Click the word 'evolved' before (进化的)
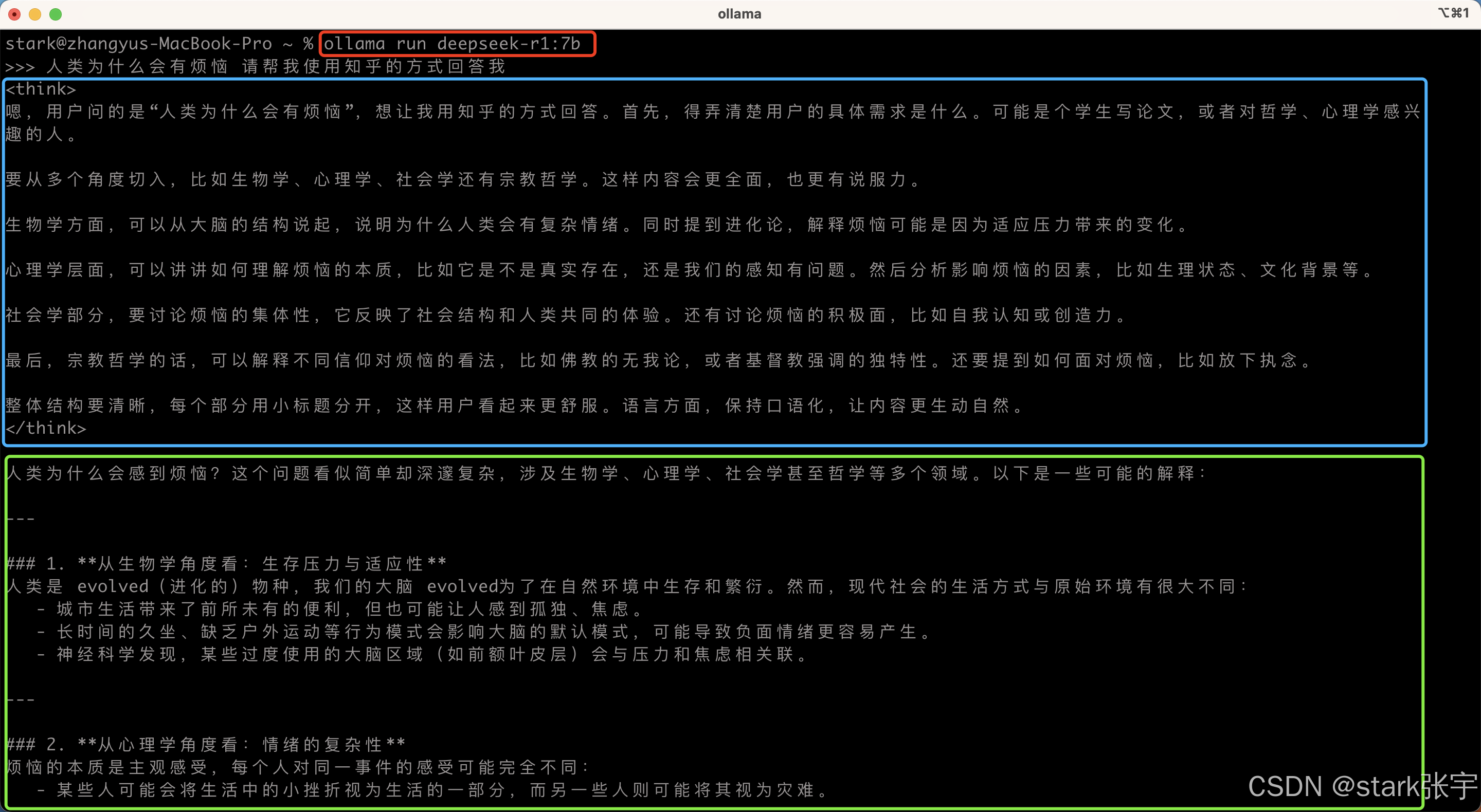The image size is (1481, 812). coord(113,586)
